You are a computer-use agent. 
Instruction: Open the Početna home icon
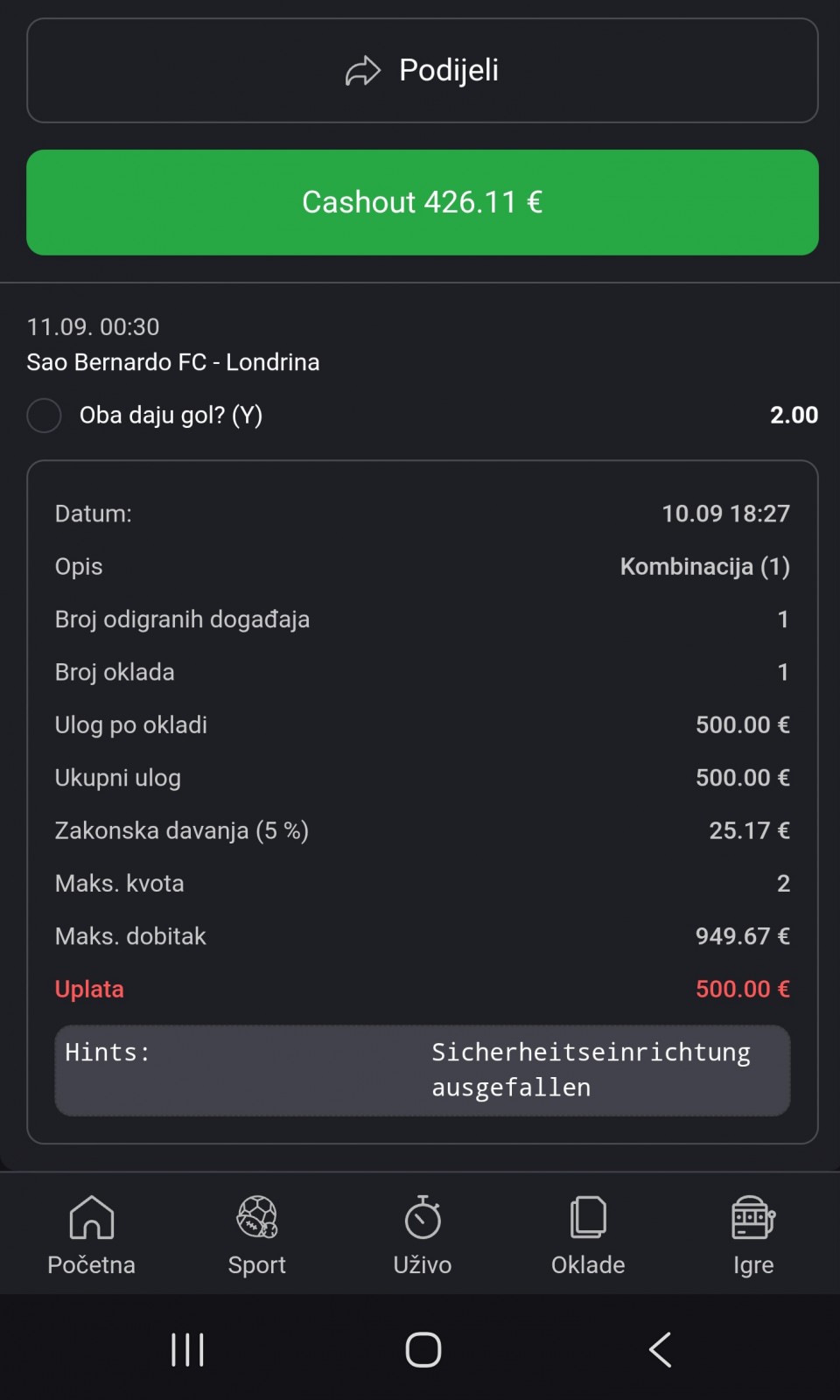(92, 1217)
